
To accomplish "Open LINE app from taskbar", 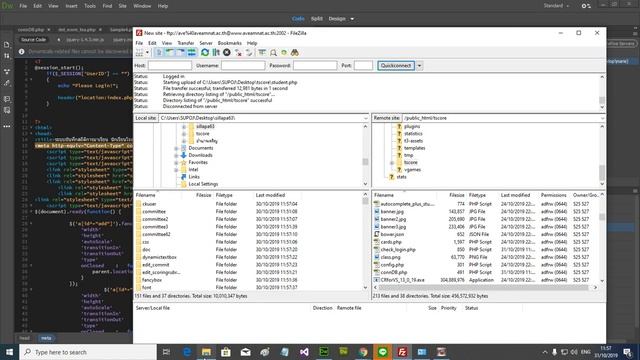I will pyautogui.click(x=382, y=352).
